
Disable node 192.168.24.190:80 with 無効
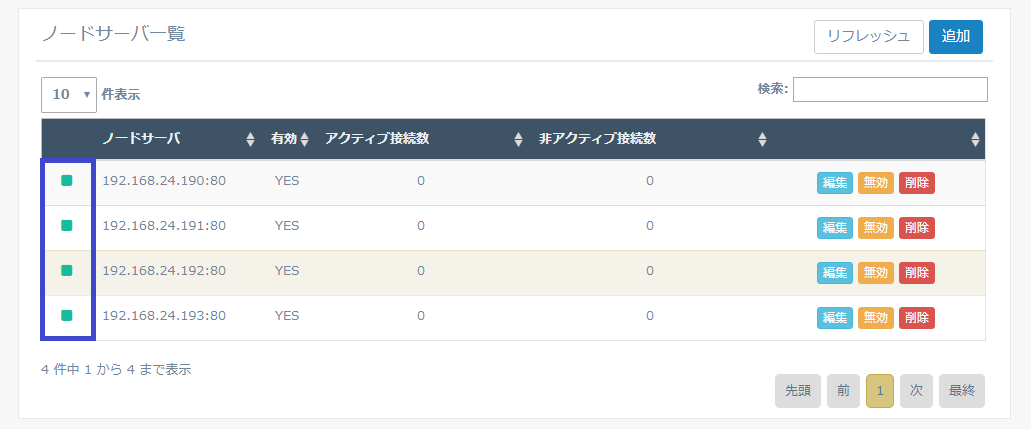[875, 183]
